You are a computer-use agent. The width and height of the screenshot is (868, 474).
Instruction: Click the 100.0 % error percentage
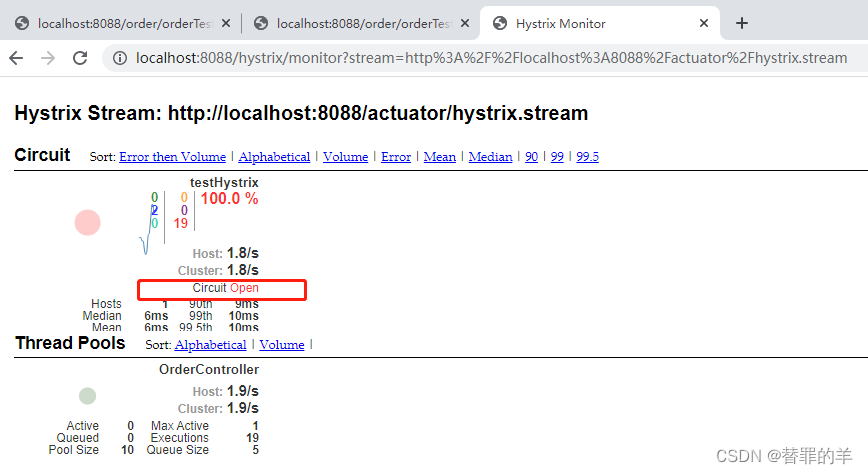pyautogui.click(x=229, y=198)
